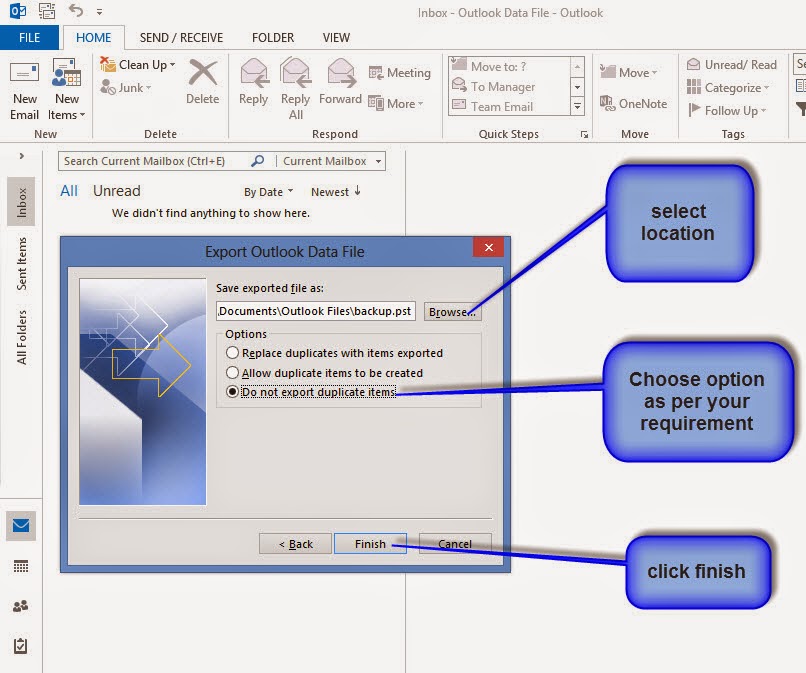Screen dimensions: 806x673
Task: Click the Meeting reply icon
Action: tap(399, 73)
